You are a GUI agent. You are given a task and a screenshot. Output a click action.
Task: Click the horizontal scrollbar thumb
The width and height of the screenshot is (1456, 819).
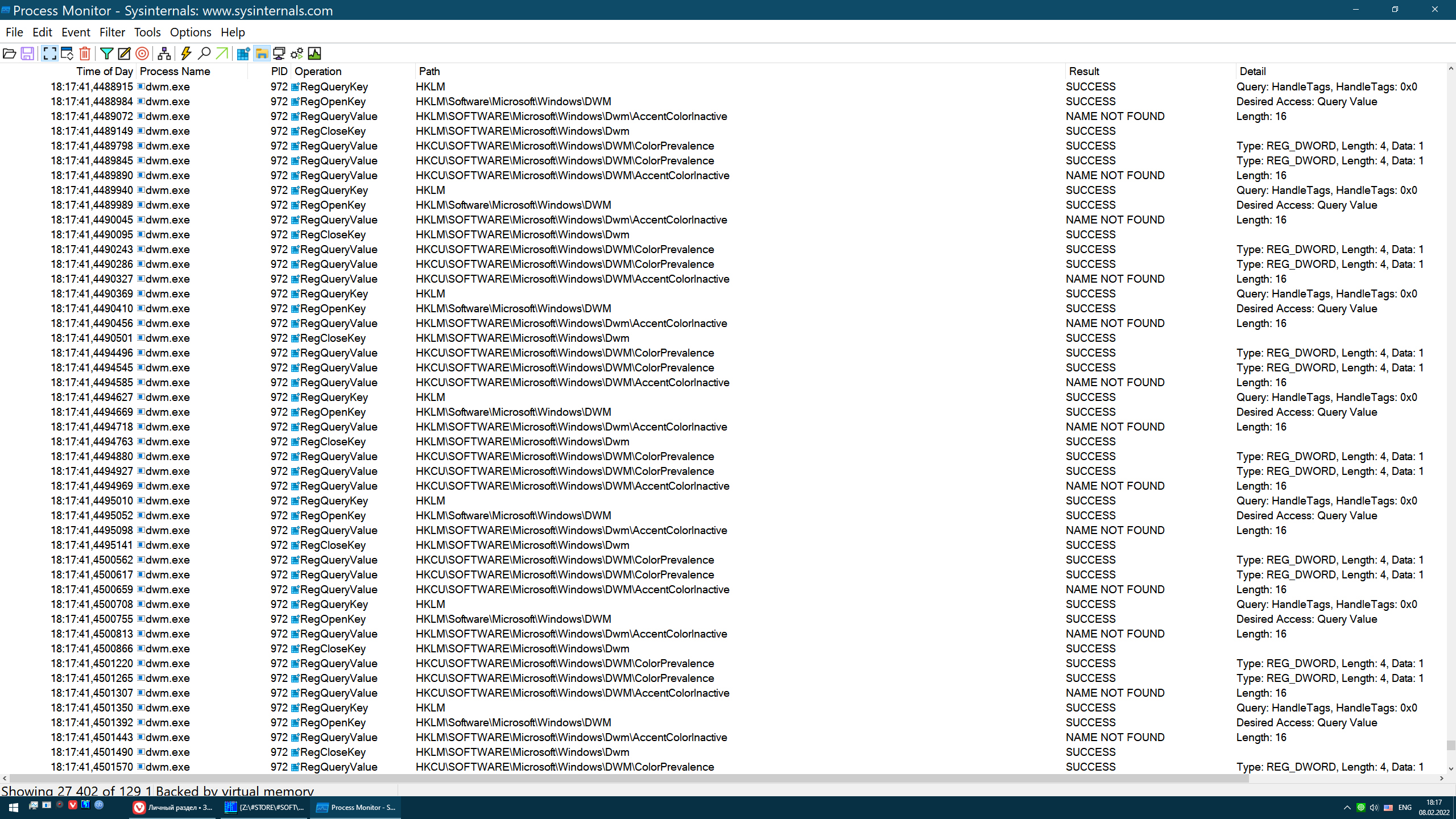(626, 778)
